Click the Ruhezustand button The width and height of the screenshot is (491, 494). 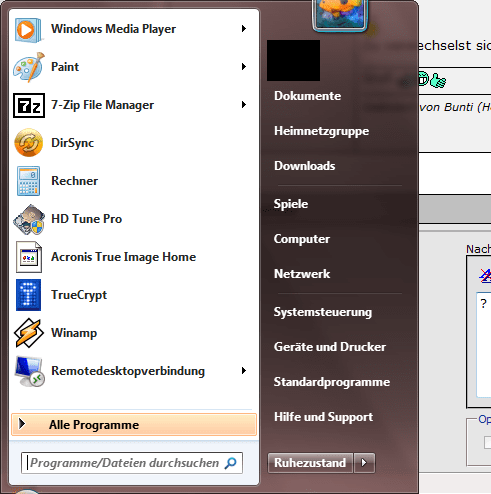[310, 463]
